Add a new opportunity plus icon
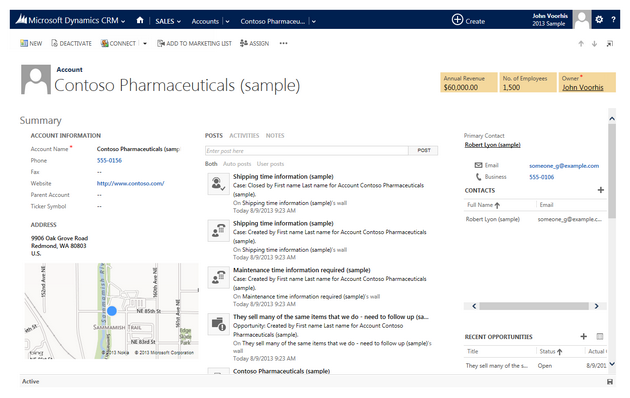This screenshot has width=630, height=398. [x=583, y=336]
